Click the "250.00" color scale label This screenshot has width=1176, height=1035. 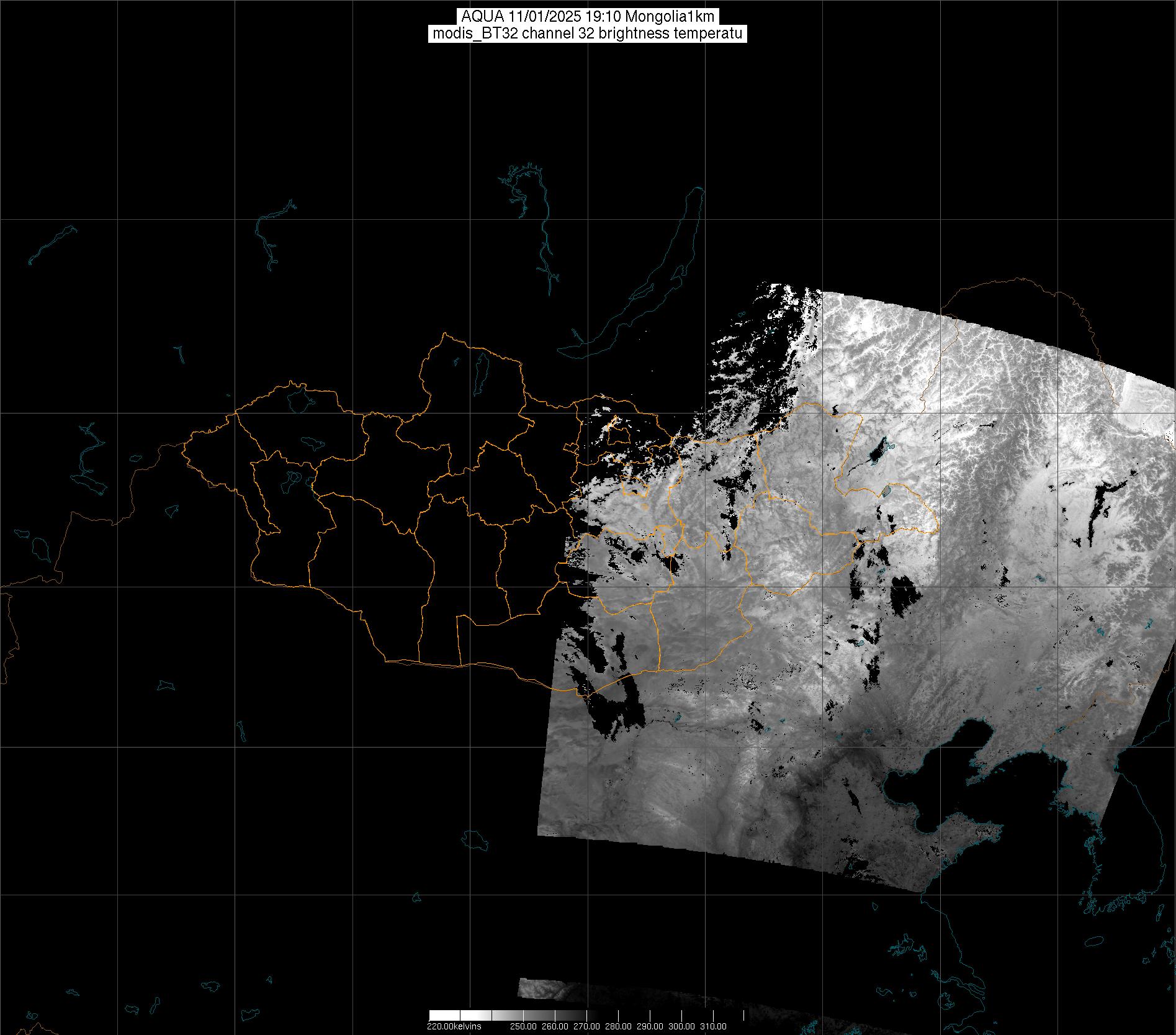click(523, 1026)
